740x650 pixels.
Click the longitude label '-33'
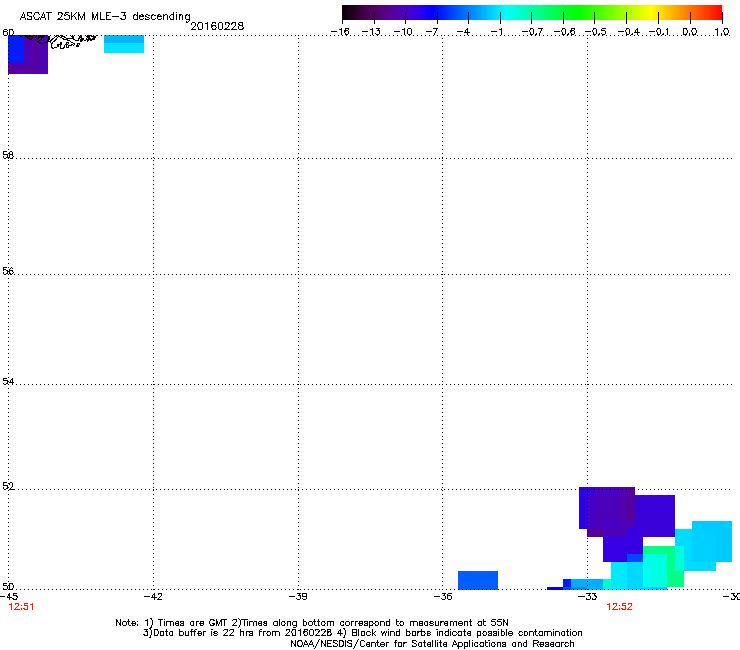tap(588, 597)
